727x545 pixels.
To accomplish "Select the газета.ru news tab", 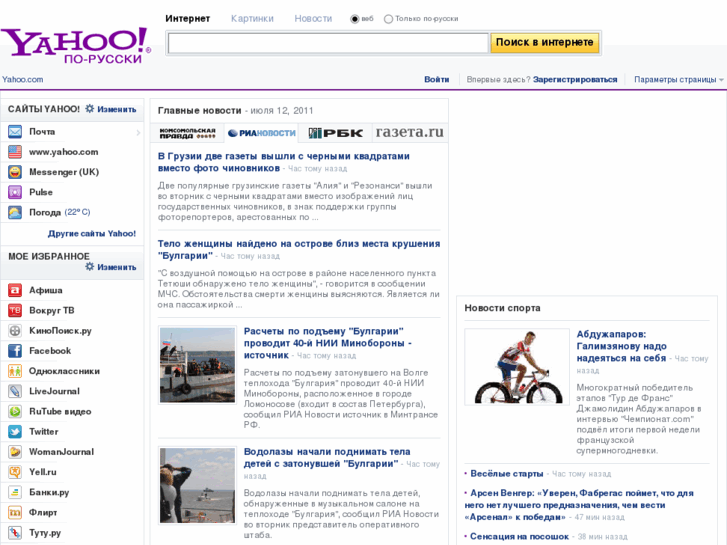I will tap(409, 133).
